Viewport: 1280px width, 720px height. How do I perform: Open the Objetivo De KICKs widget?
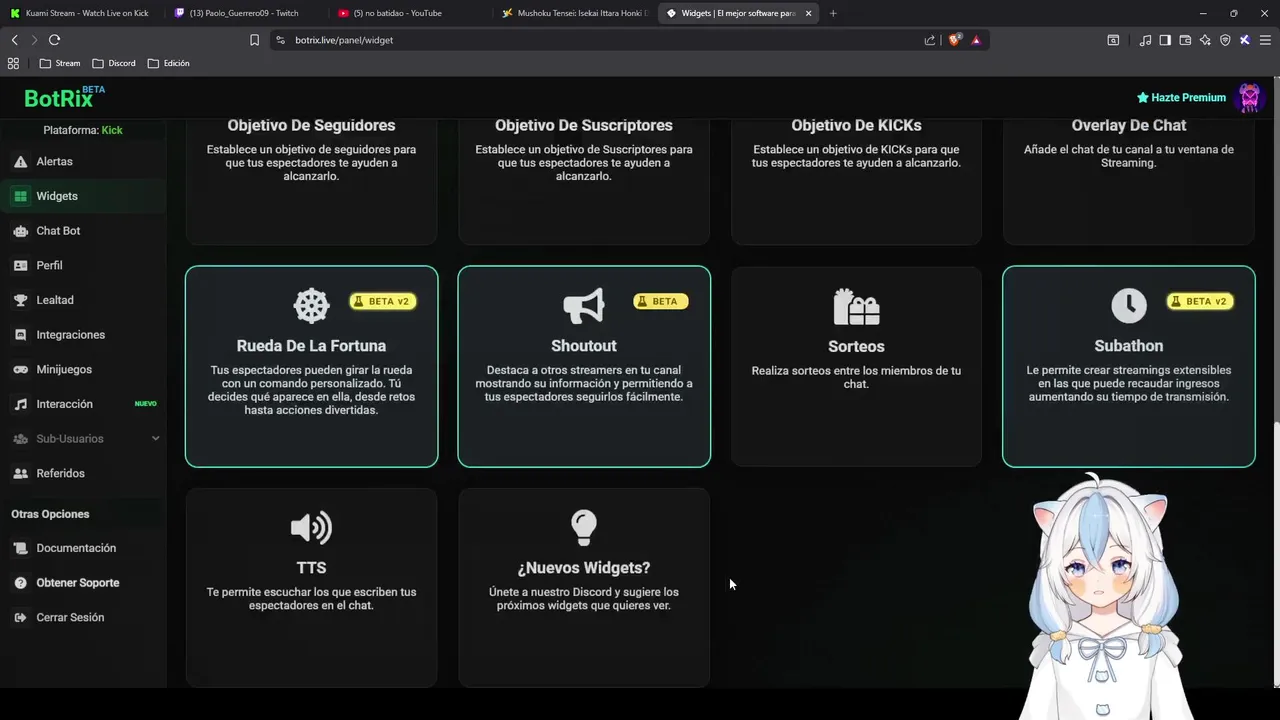[857, 181]
